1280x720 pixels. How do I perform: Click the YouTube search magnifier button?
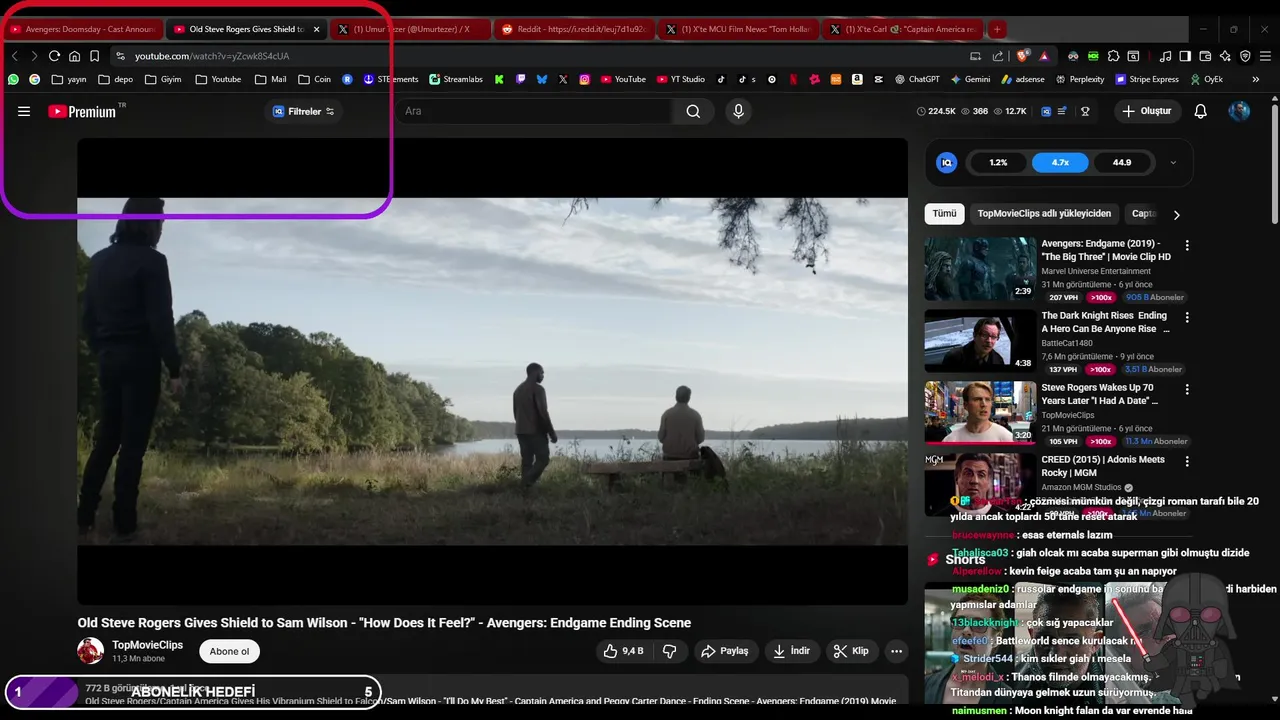[693, 111]
